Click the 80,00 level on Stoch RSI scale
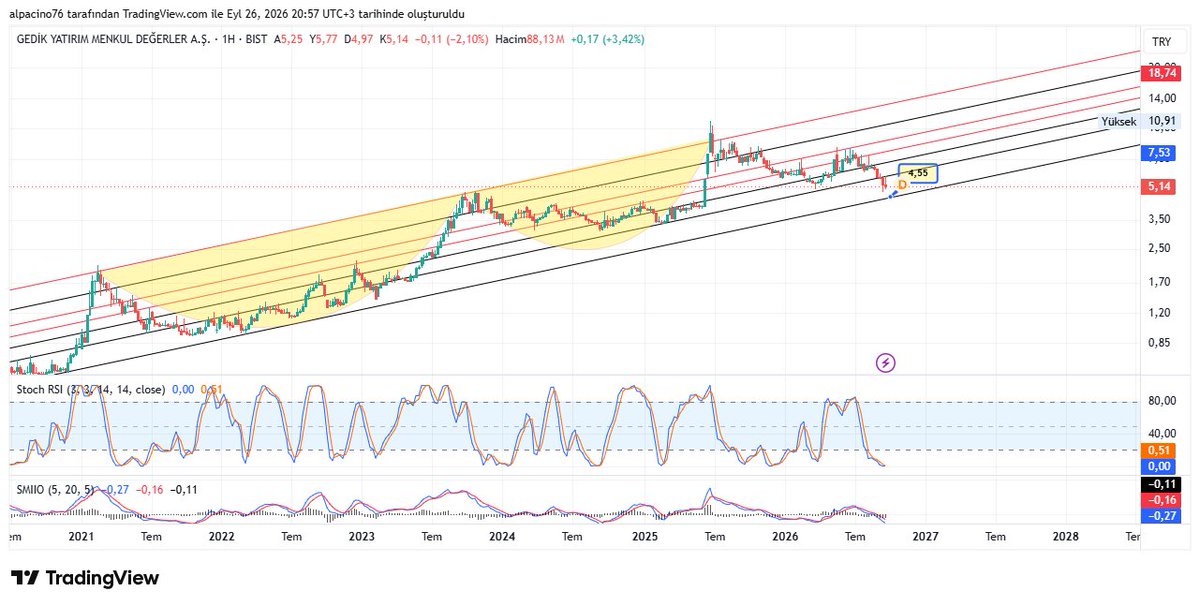This screenshot has height=606, width=1200. click(1161, 402)
